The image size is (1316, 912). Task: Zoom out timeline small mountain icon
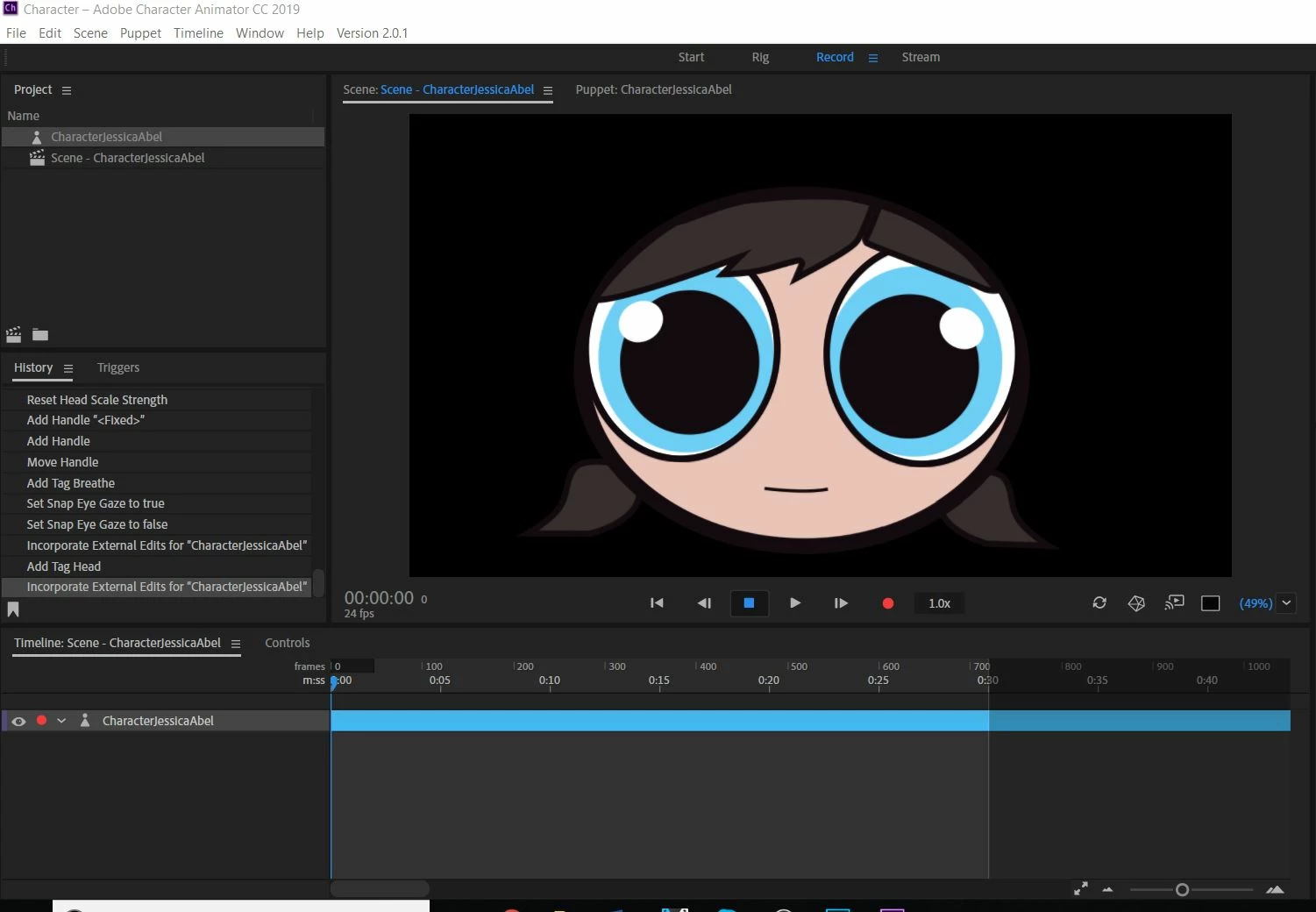pyautogui.click(x=1107, y=889)
